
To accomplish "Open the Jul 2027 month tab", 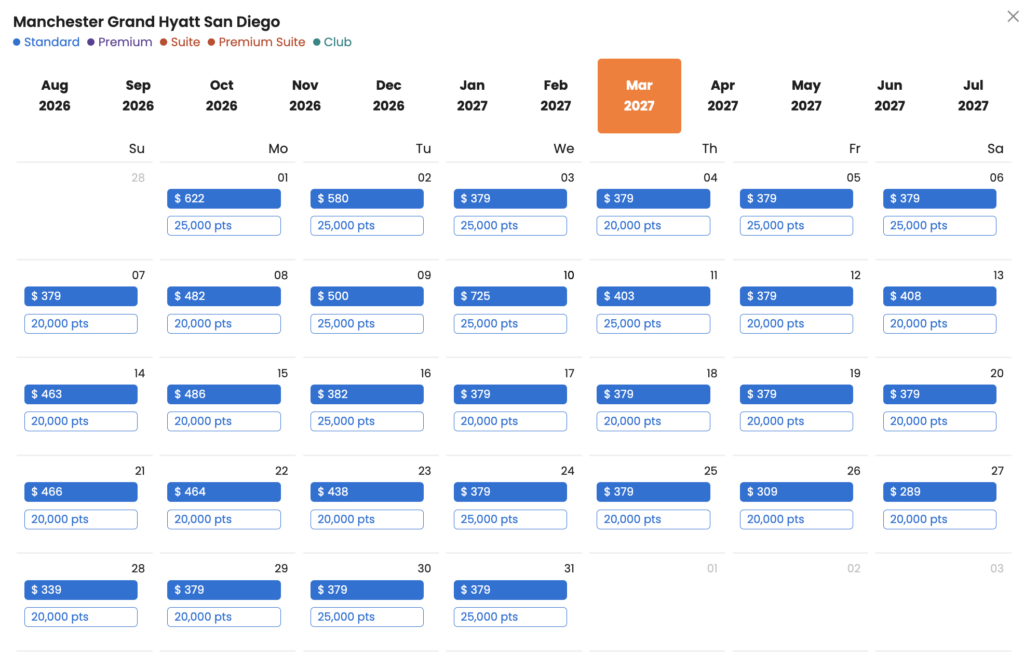I will (973, 95).
